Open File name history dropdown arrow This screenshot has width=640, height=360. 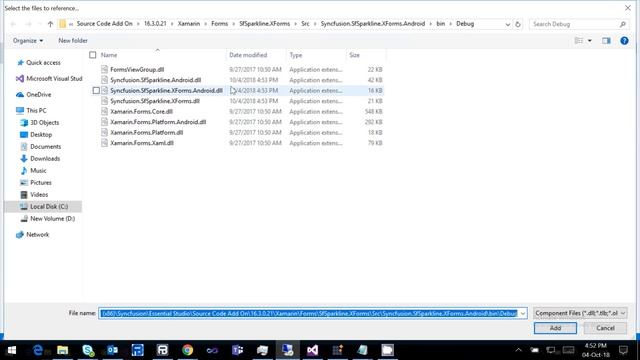click(523, 313)
